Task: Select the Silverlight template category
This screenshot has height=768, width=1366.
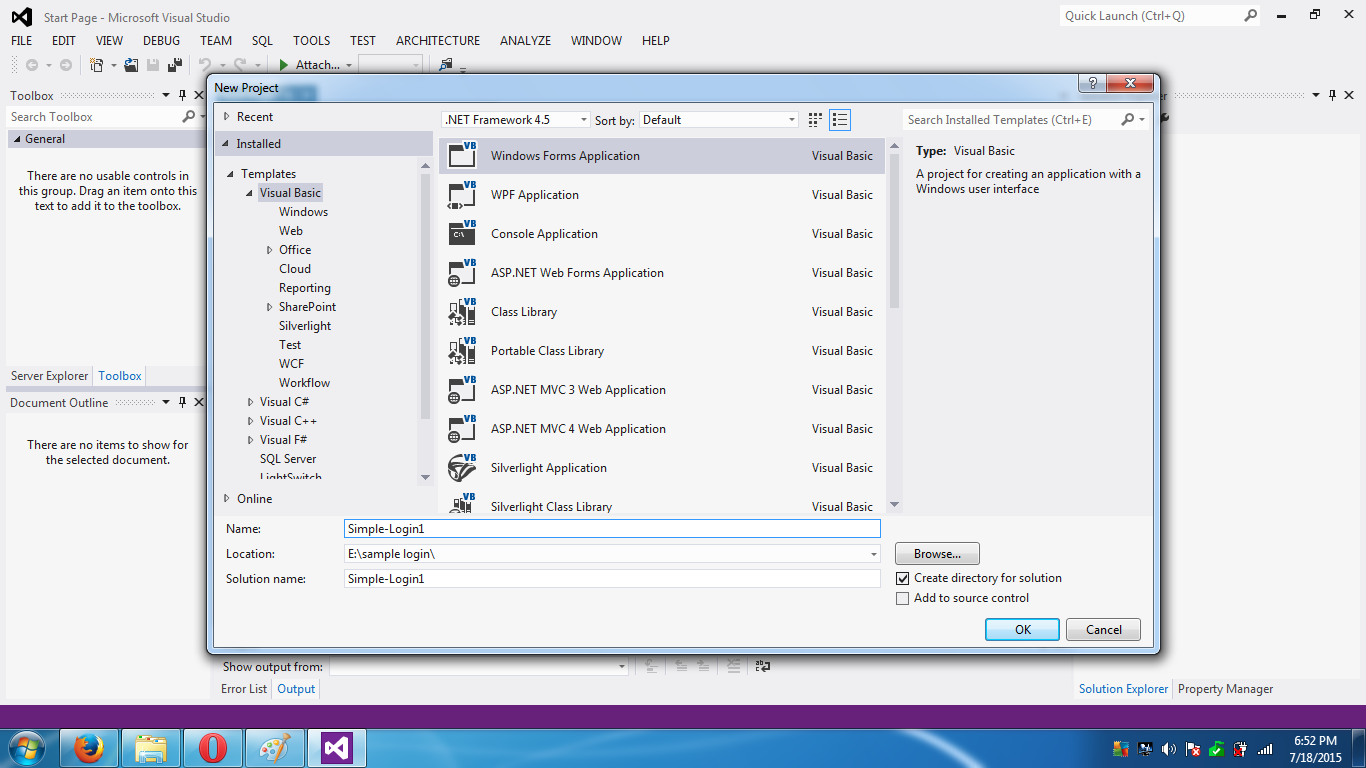Action: pos(305,326)
